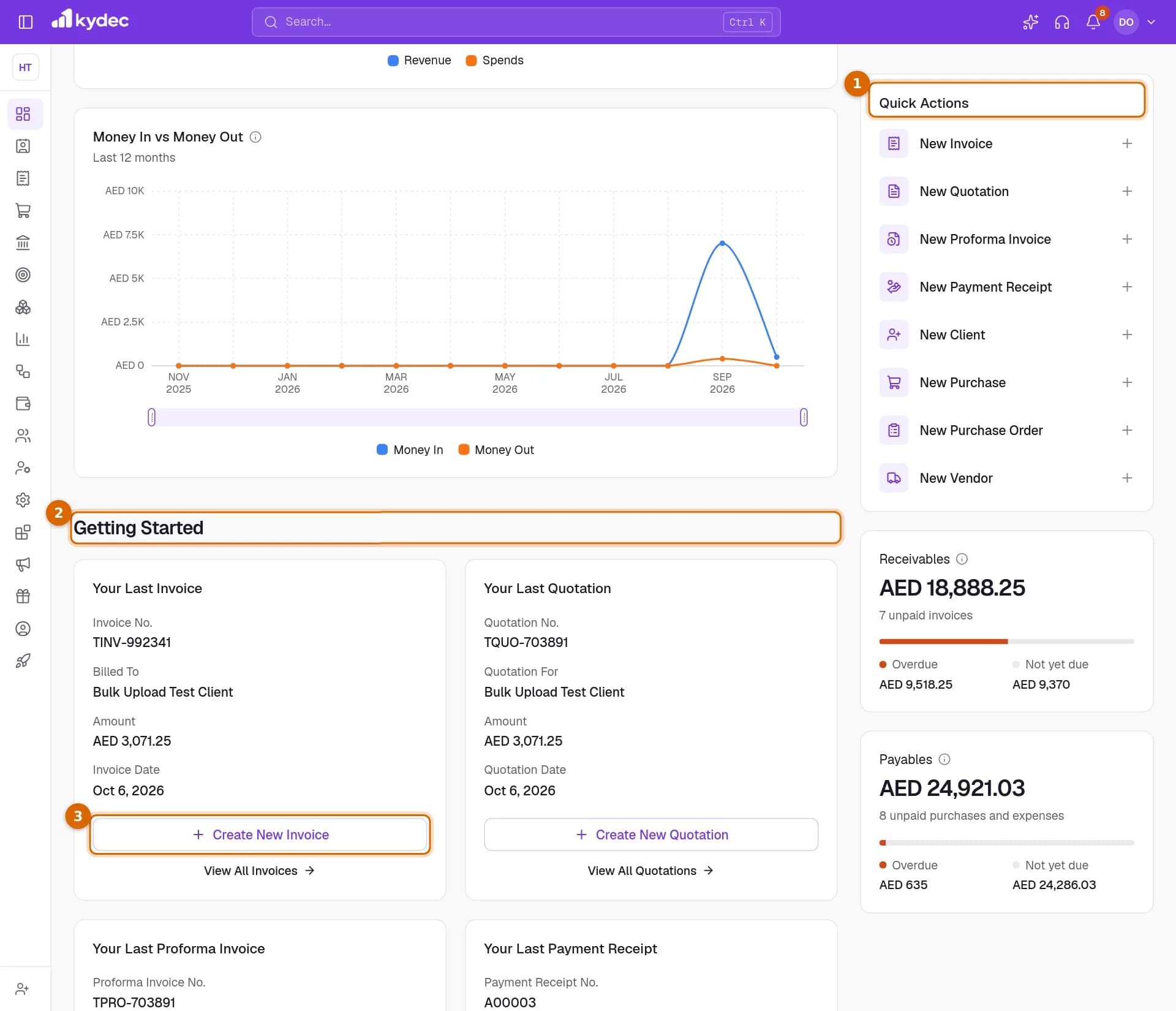
Task: Expand the account menu chevron
Action: pyautogui.click(x=1151, y=22)
